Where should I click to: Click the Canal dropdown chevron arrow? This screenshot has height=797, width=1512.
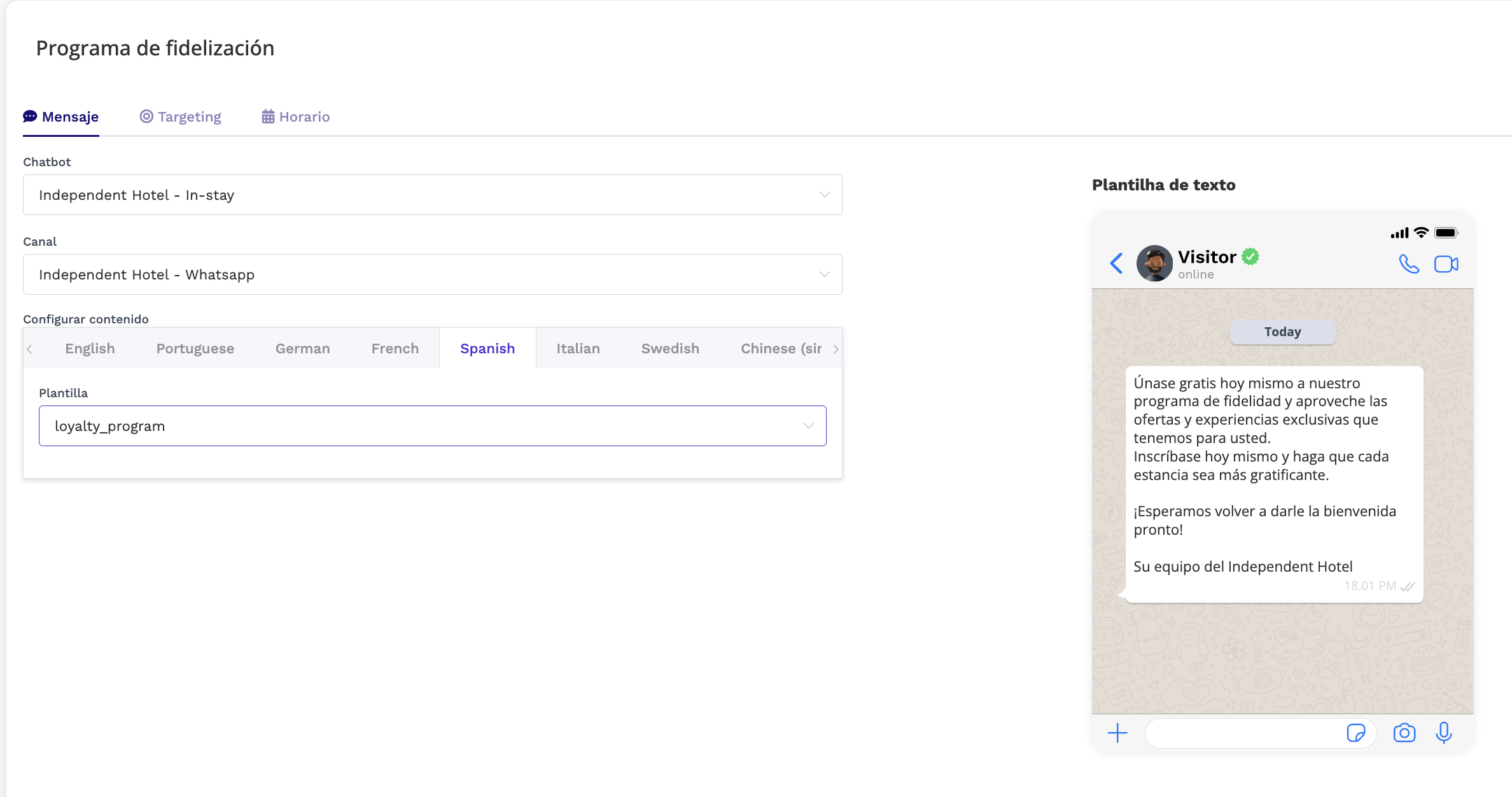(x=825, y=274)
